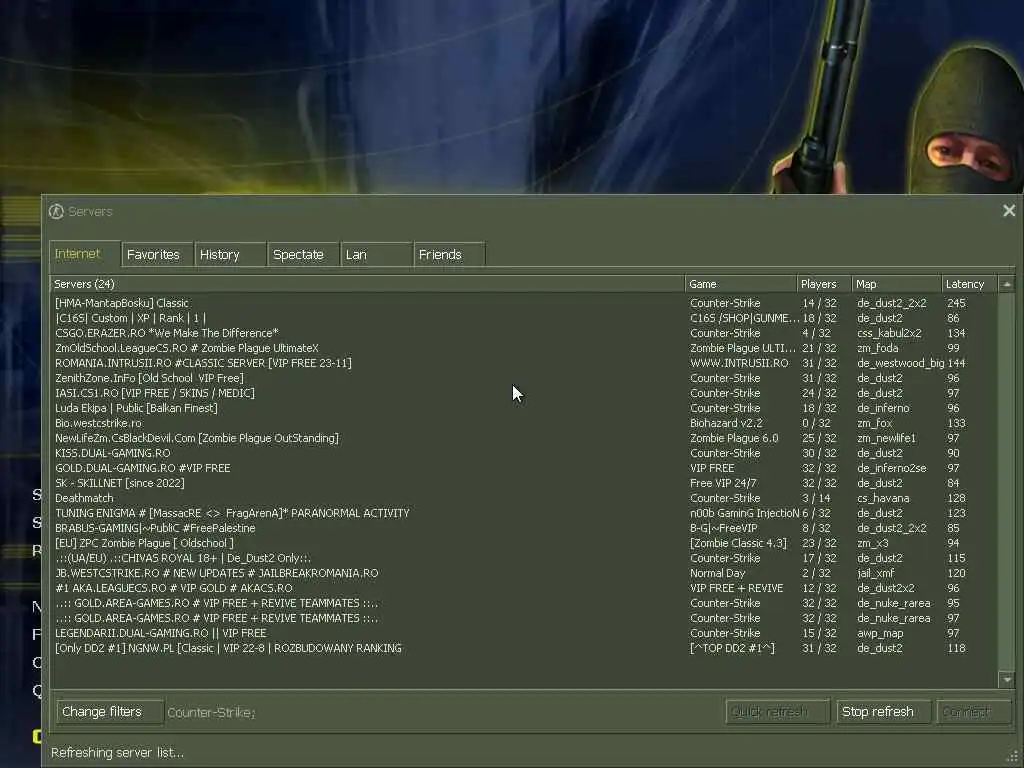The height and width of the screenshot is (768, 1024).
Task: Sort by the Map column header
Action: coord(897,284)
